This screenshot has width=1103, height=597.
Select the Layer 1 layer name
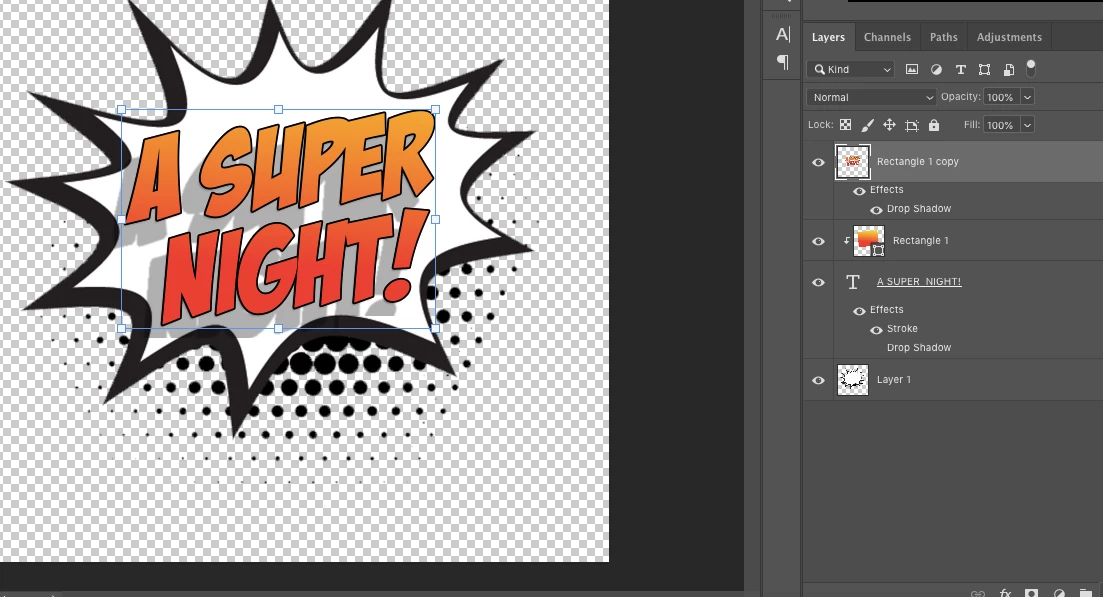tap(893, 380)
